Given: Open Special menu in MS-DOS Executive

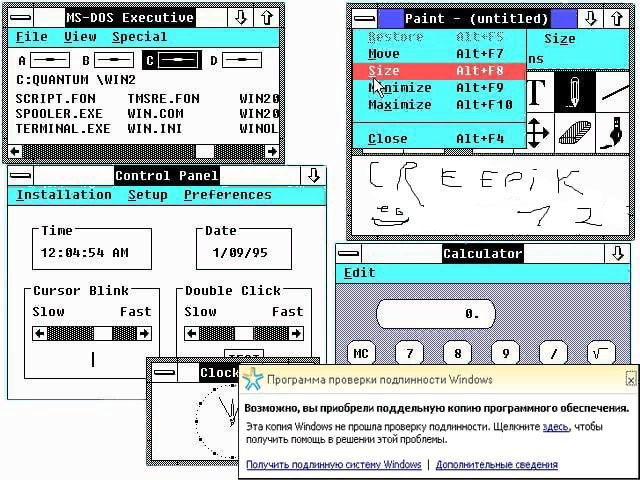Looking at the screenshot, I should click(140, 37).
